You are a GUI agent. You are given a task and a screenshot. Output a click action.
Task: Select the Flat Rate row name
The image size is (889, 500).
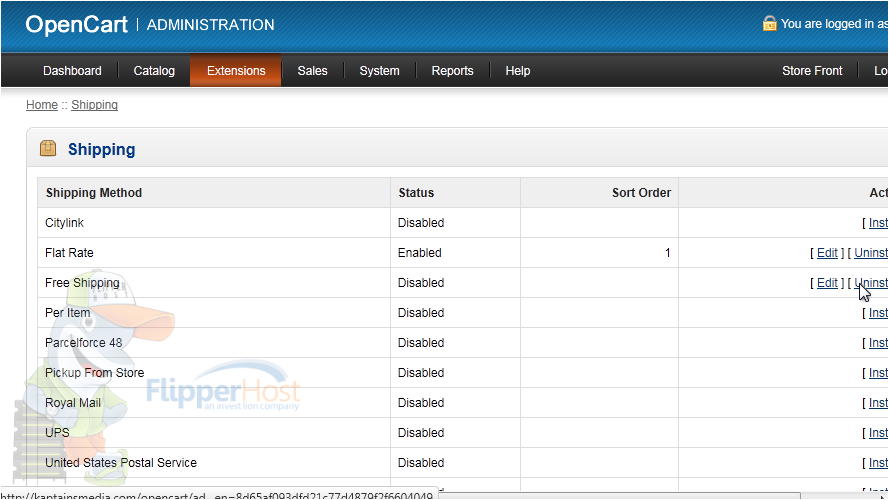pos(69,253)
